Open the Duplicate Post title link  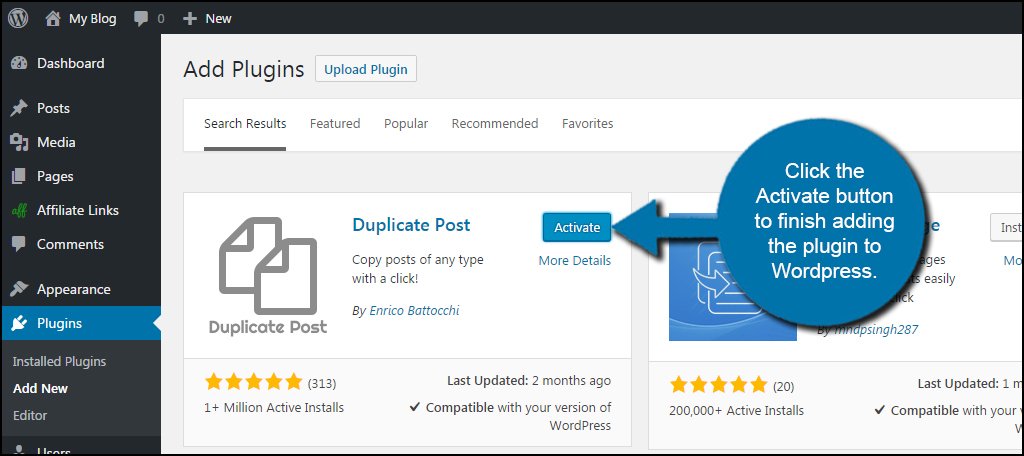pyautogui.click(x=411, y=225)
